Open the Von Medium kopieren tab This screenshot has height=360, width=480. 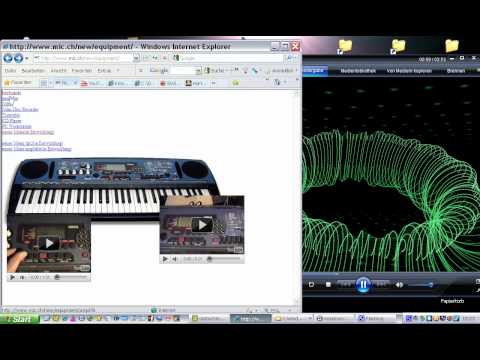409,71
